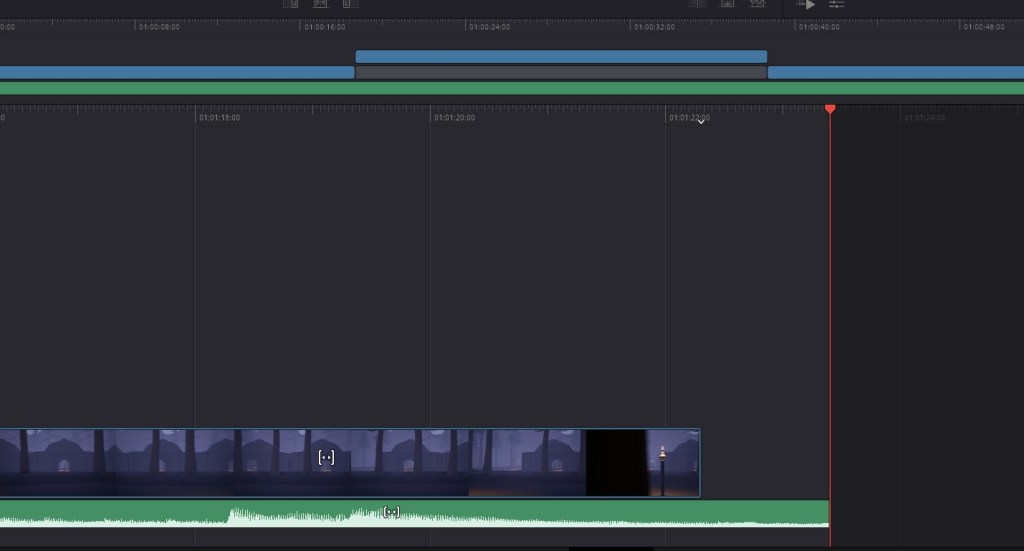Click the leftmost icon of the top-left edit group
1024x551 pixels.
coord(291,4)
